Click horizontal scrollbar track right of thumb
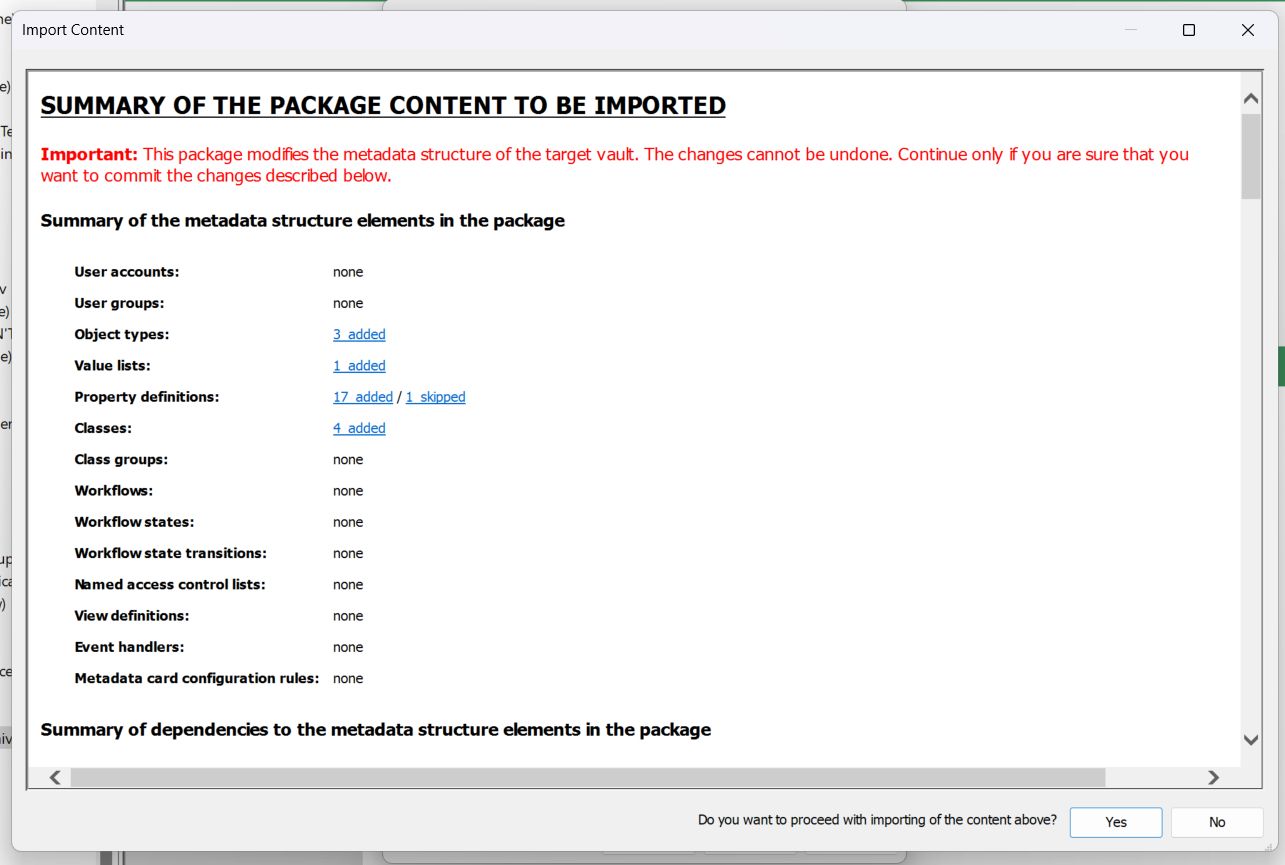1285x865 pixels. (x=1152, y=777)
